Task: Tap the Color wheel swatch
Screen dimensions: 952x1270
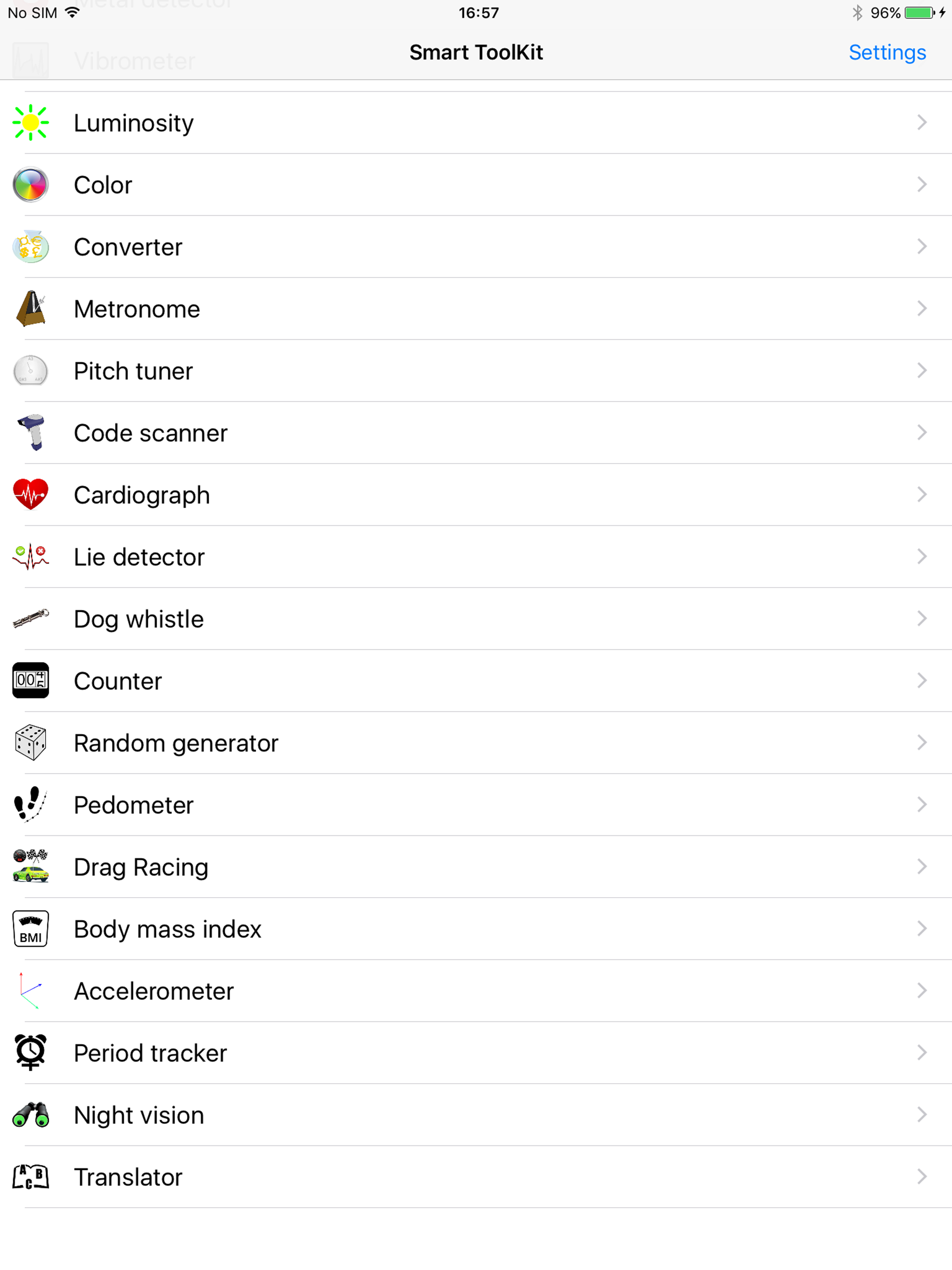Action: point(31,184)
